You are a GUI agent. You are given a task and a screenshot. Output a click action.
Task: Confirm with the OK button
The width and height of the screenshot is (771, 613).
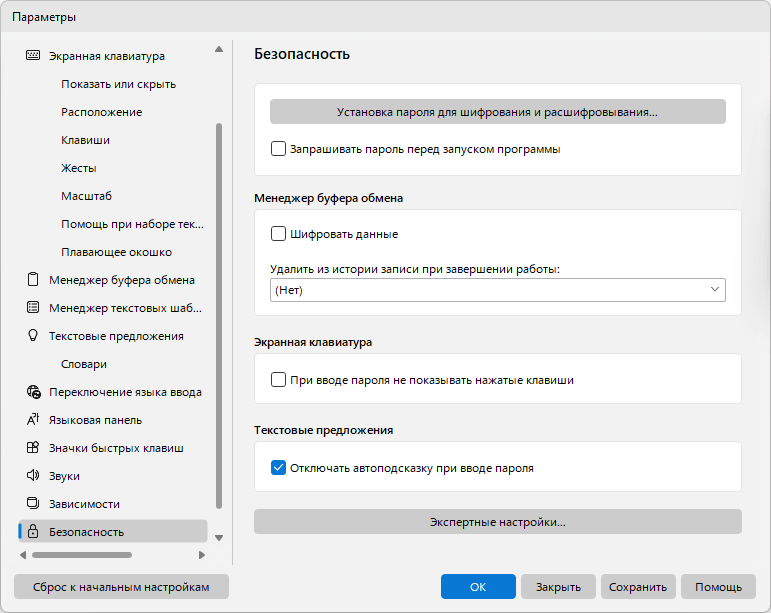point(478,586)
